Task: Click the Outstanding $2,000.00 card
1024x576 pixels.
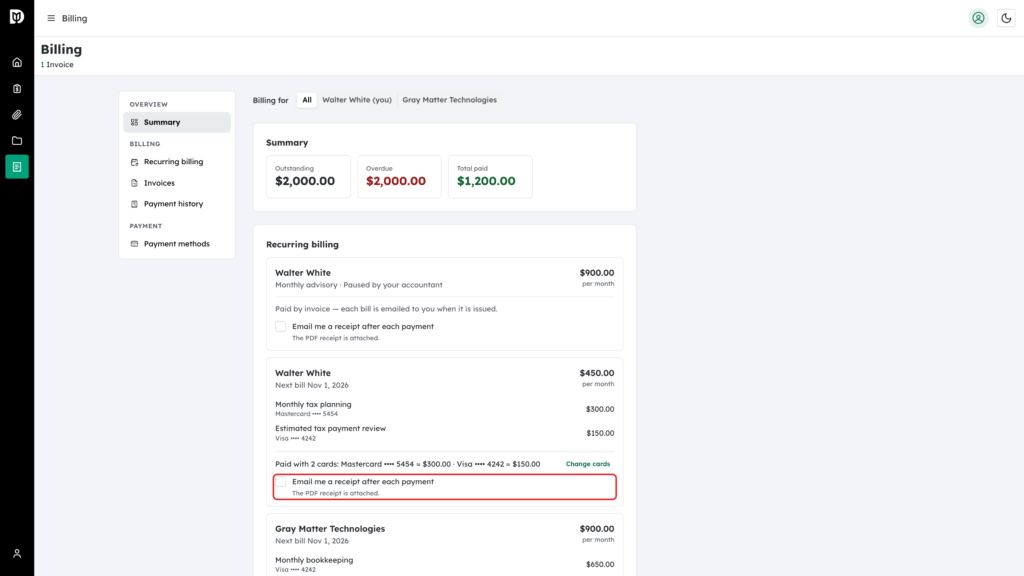Action: coord(308,176)
